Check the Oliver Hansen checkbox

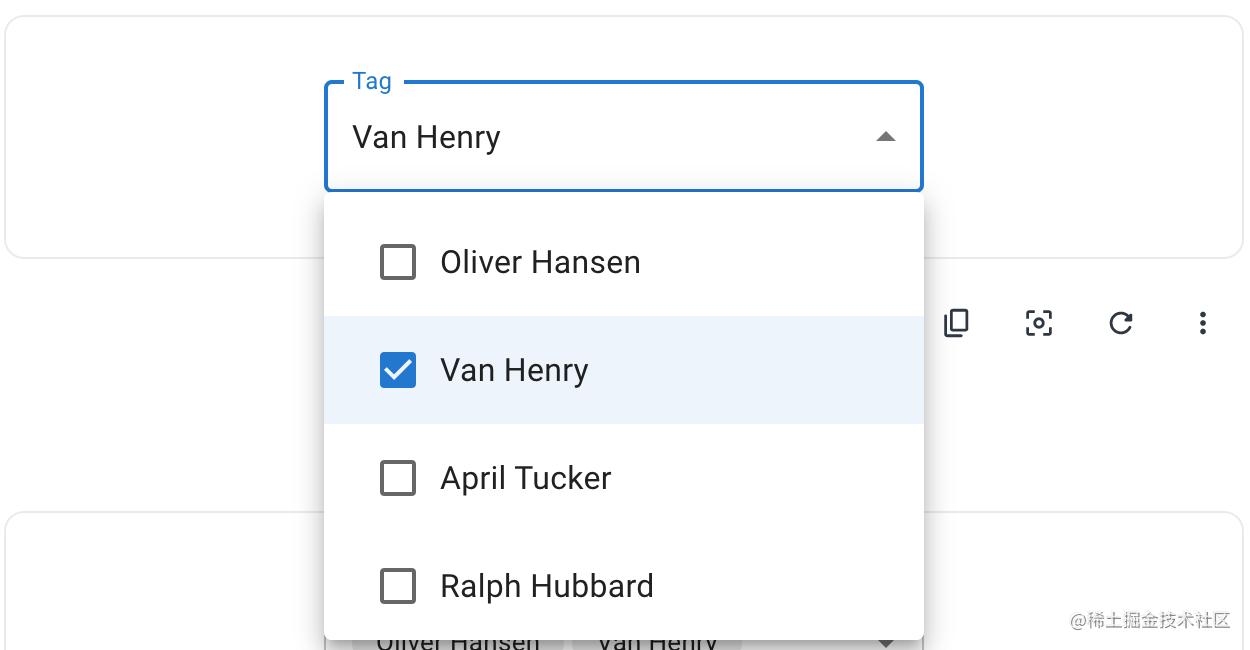(x=398, y=263)
